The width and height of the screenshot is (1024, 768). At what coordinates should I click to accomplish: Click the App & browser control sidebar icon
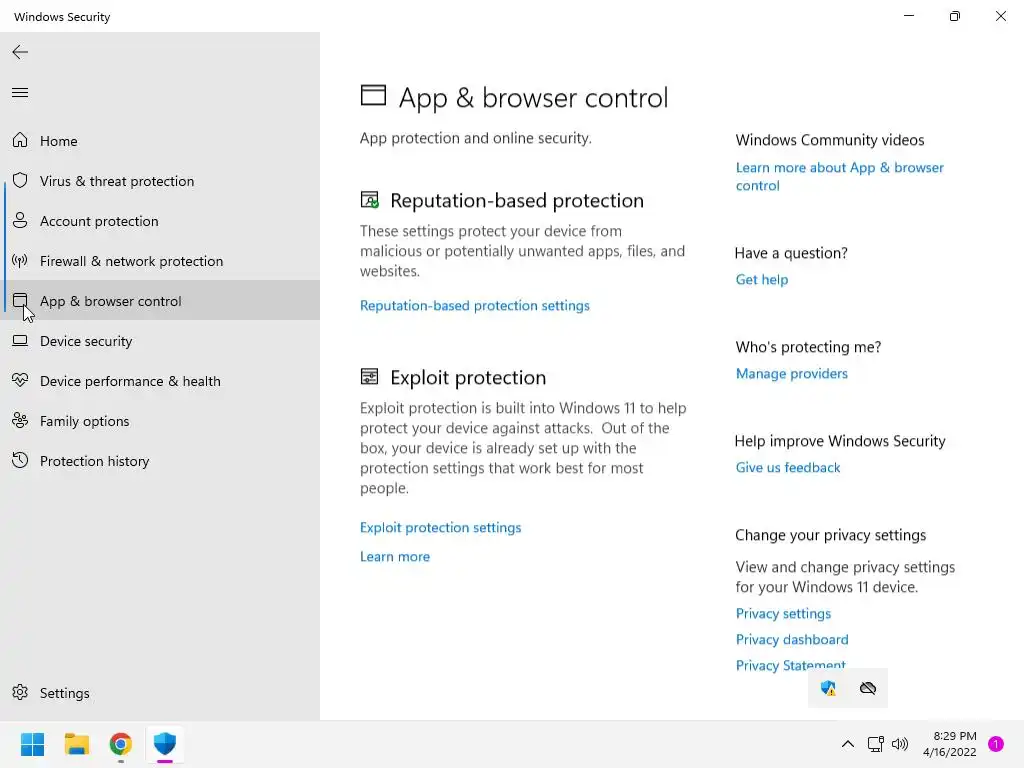coord(20,300)
